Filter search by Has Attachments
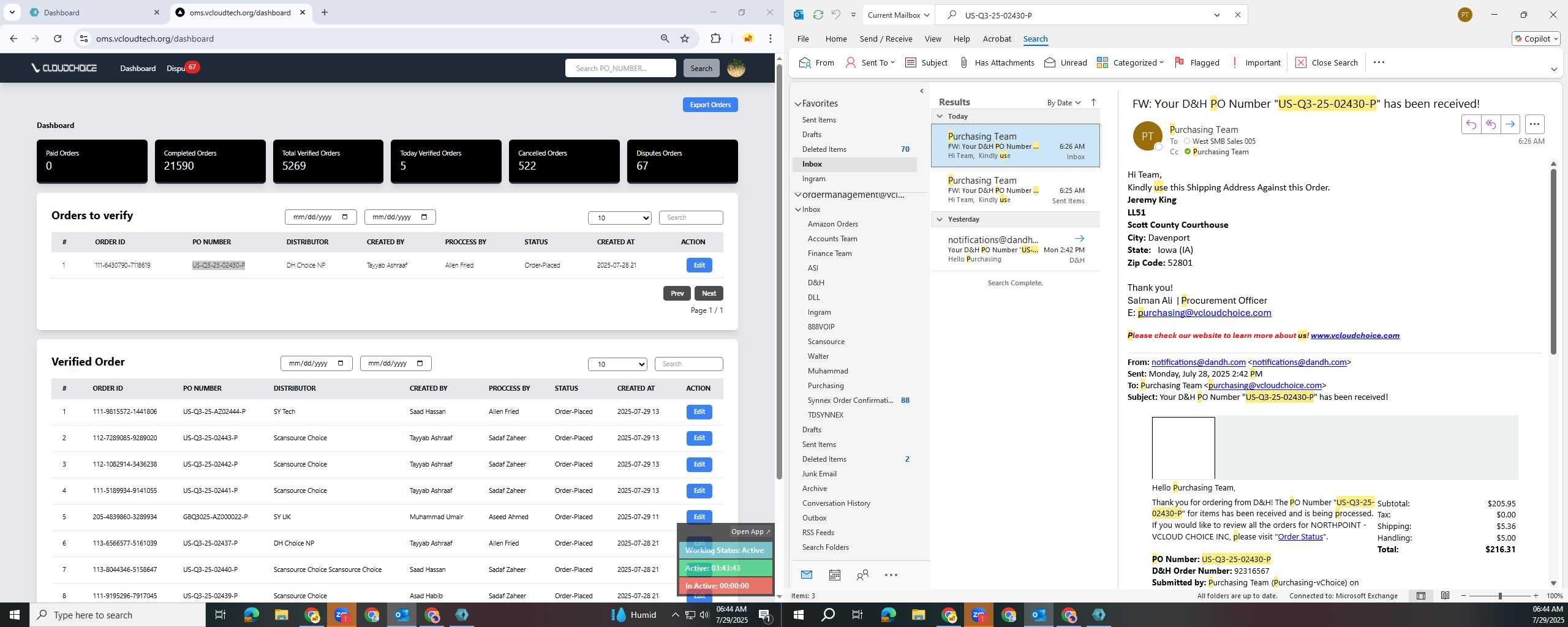 pos(997,62)
